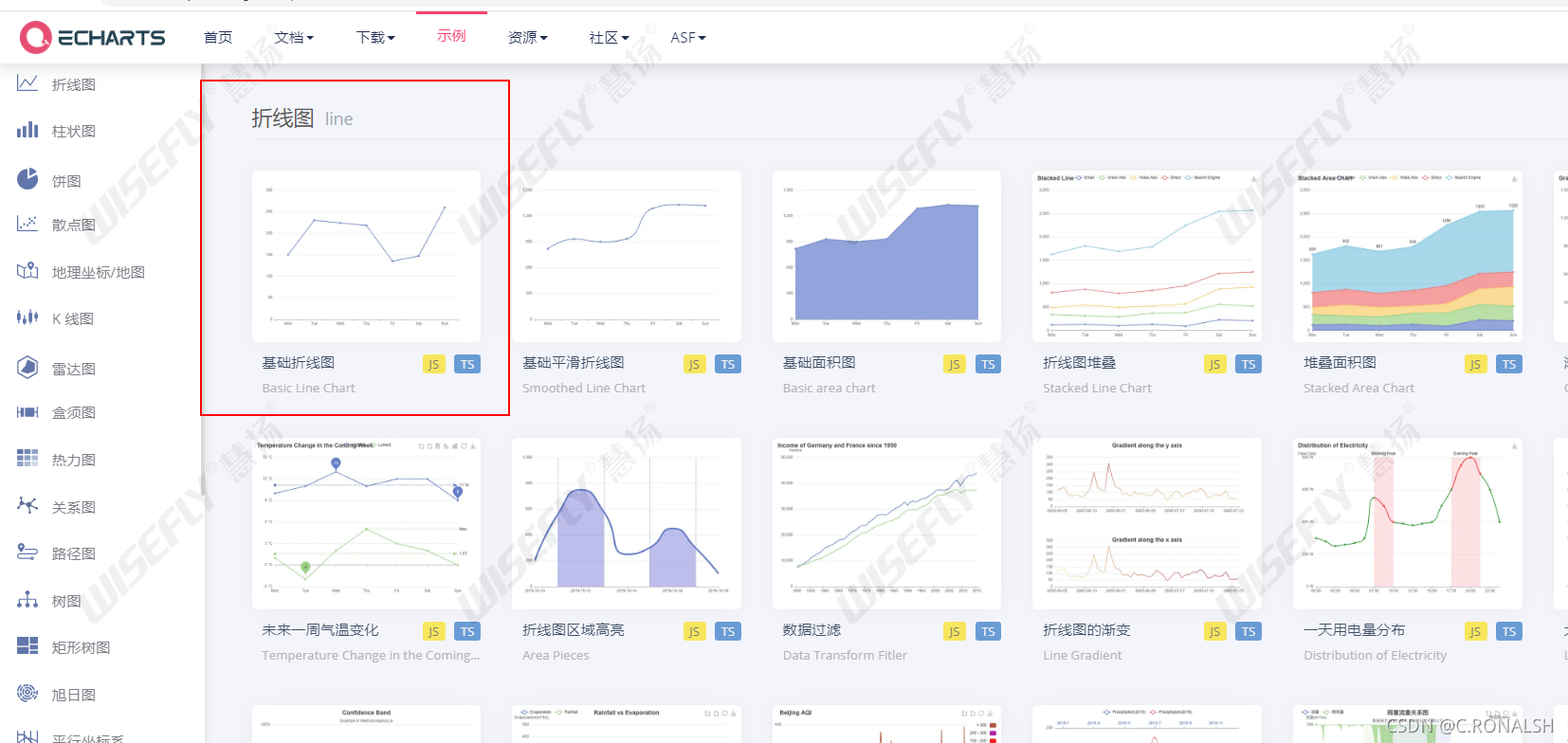Click the ECharts logo
Image resolution: width=1568 pixels, height=743 pixels.
pyautogui.click(x=92, y=38)
